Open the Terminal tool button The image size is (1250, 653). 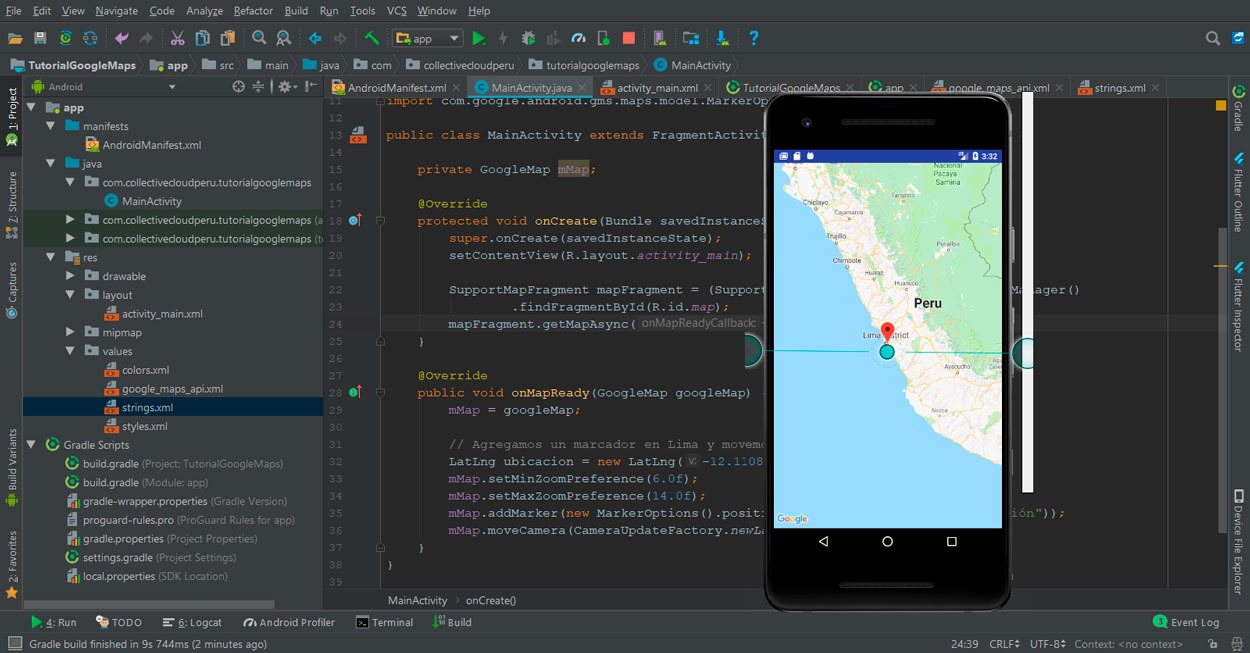click(384, 622)
